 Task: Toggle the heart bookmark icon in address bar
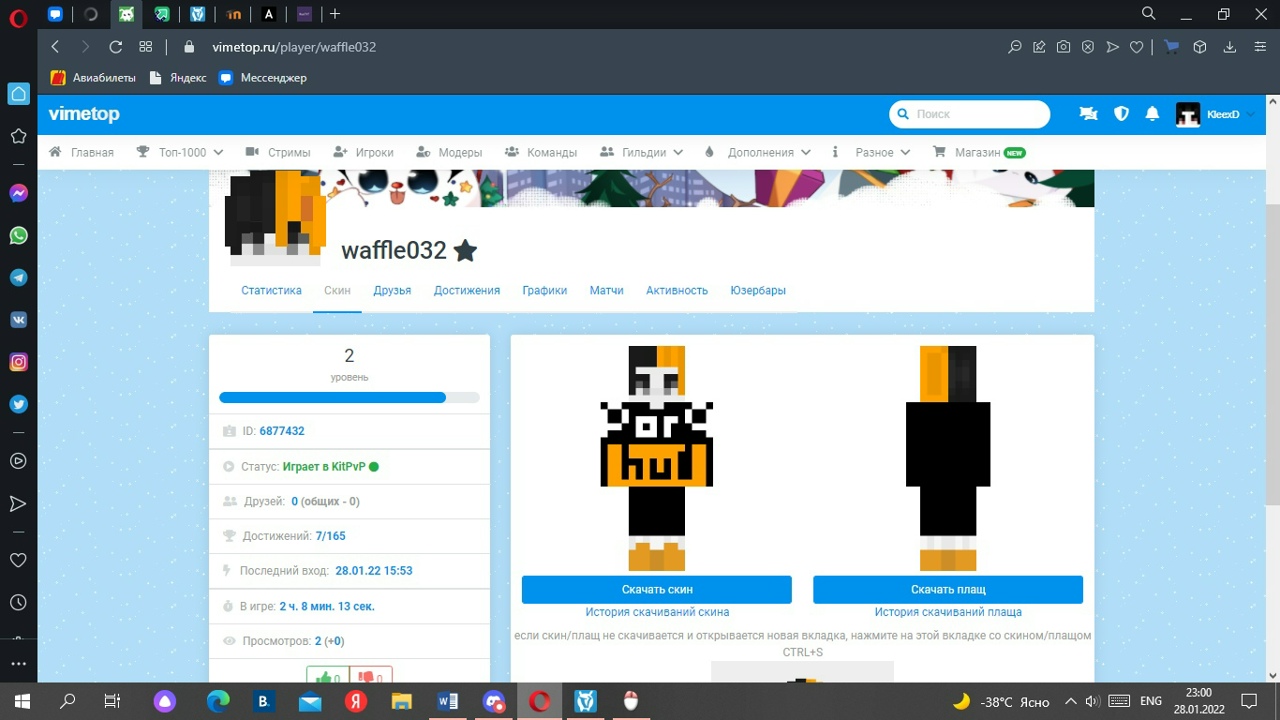1136,47
